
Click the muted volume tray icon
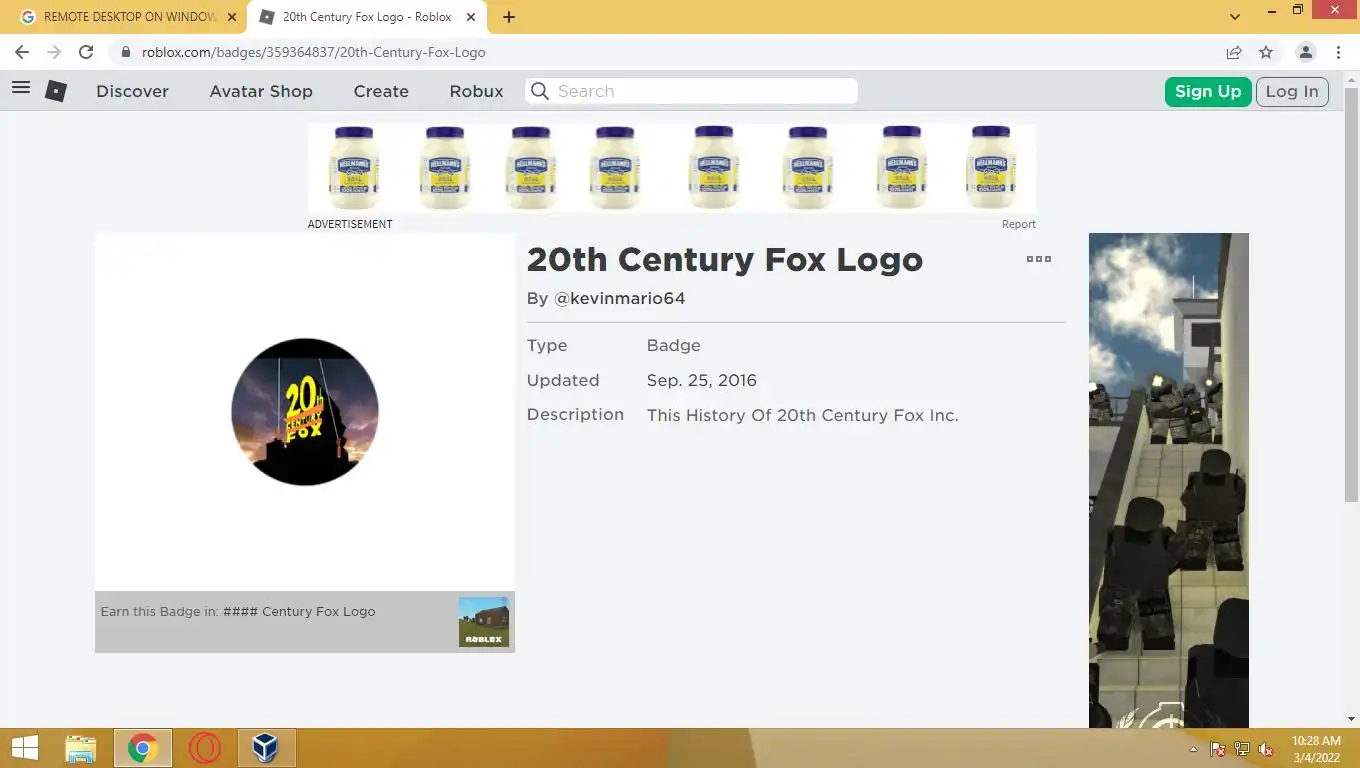point(1266,749)
